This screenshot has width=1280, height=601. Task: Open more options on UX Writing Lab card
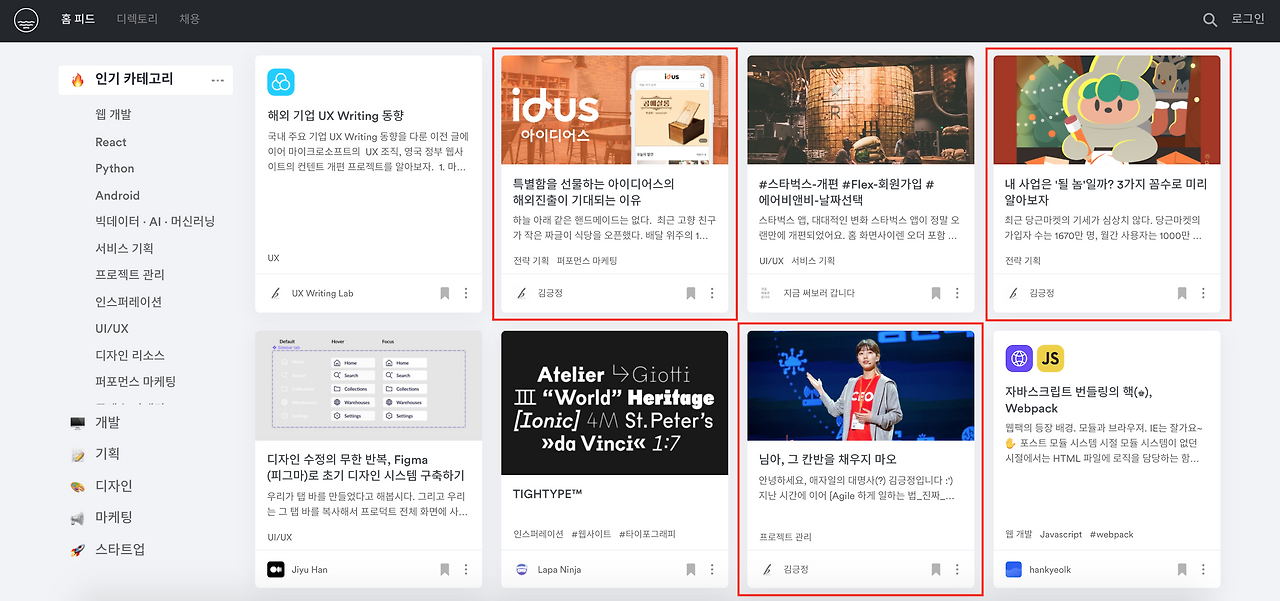tap(466, 293)
